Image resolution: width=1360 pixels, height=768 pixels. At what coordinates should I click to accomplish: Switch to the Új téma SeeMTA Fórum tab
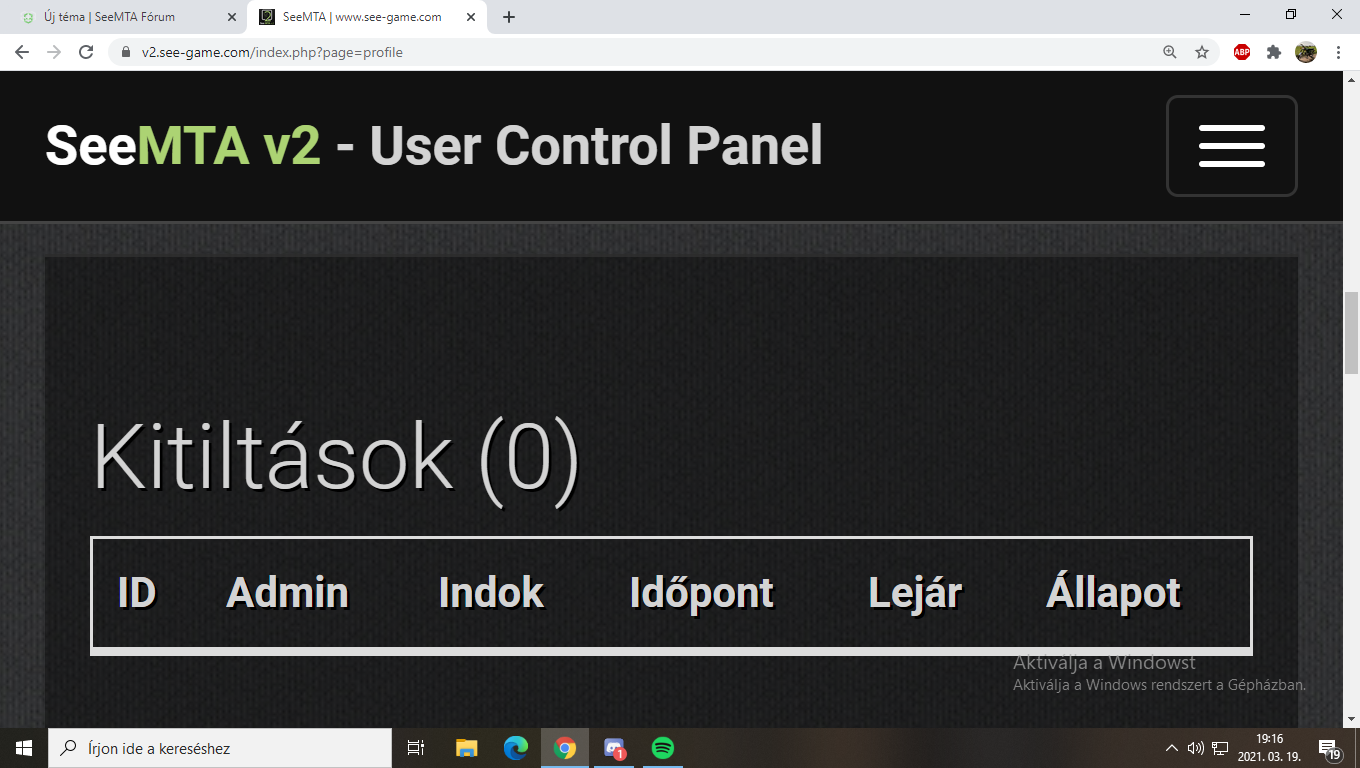pos(123,17)
